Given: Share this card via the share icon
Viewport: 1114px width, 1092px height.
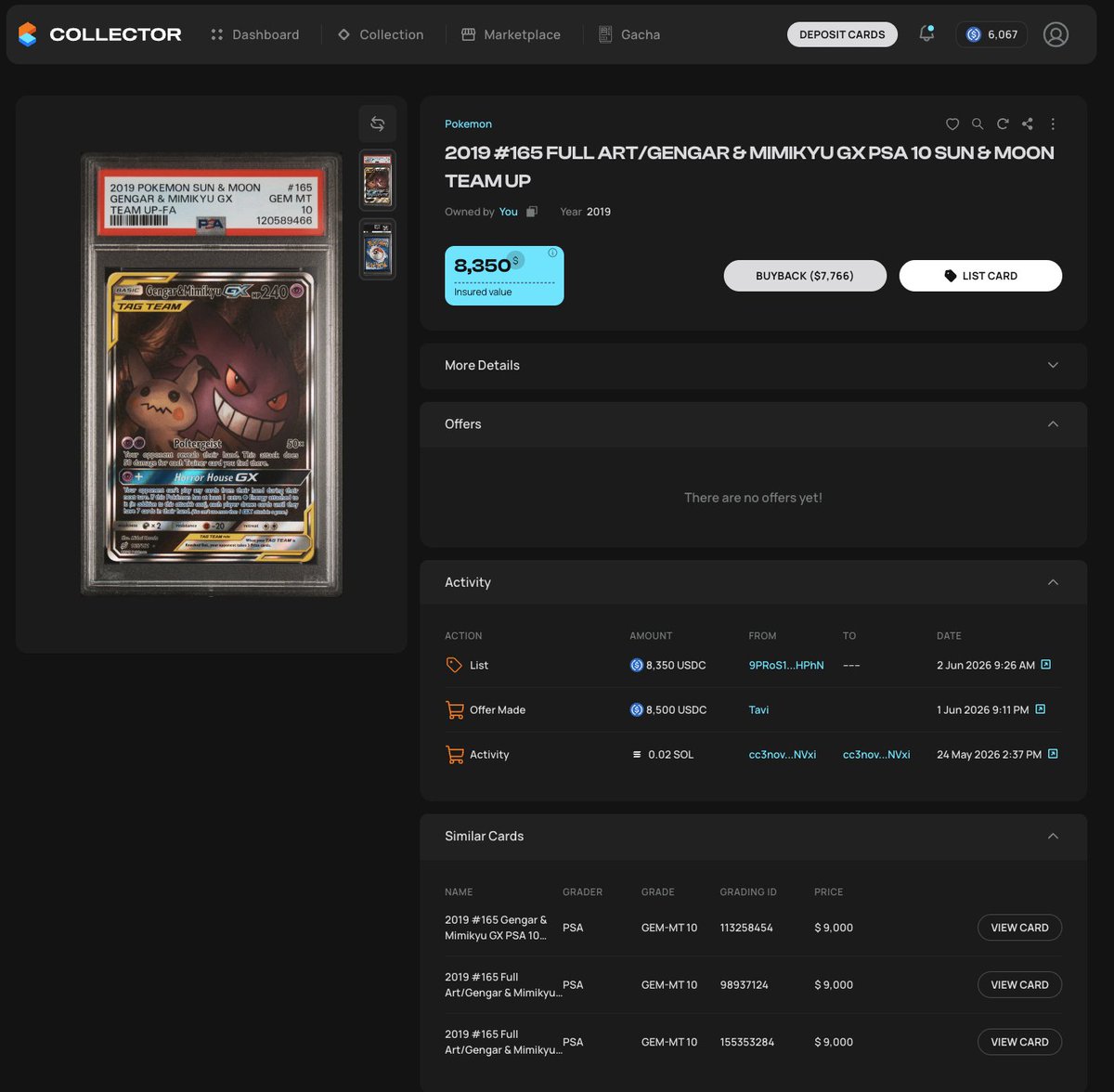Looking at the screenshot, I should coord(1028,123).
